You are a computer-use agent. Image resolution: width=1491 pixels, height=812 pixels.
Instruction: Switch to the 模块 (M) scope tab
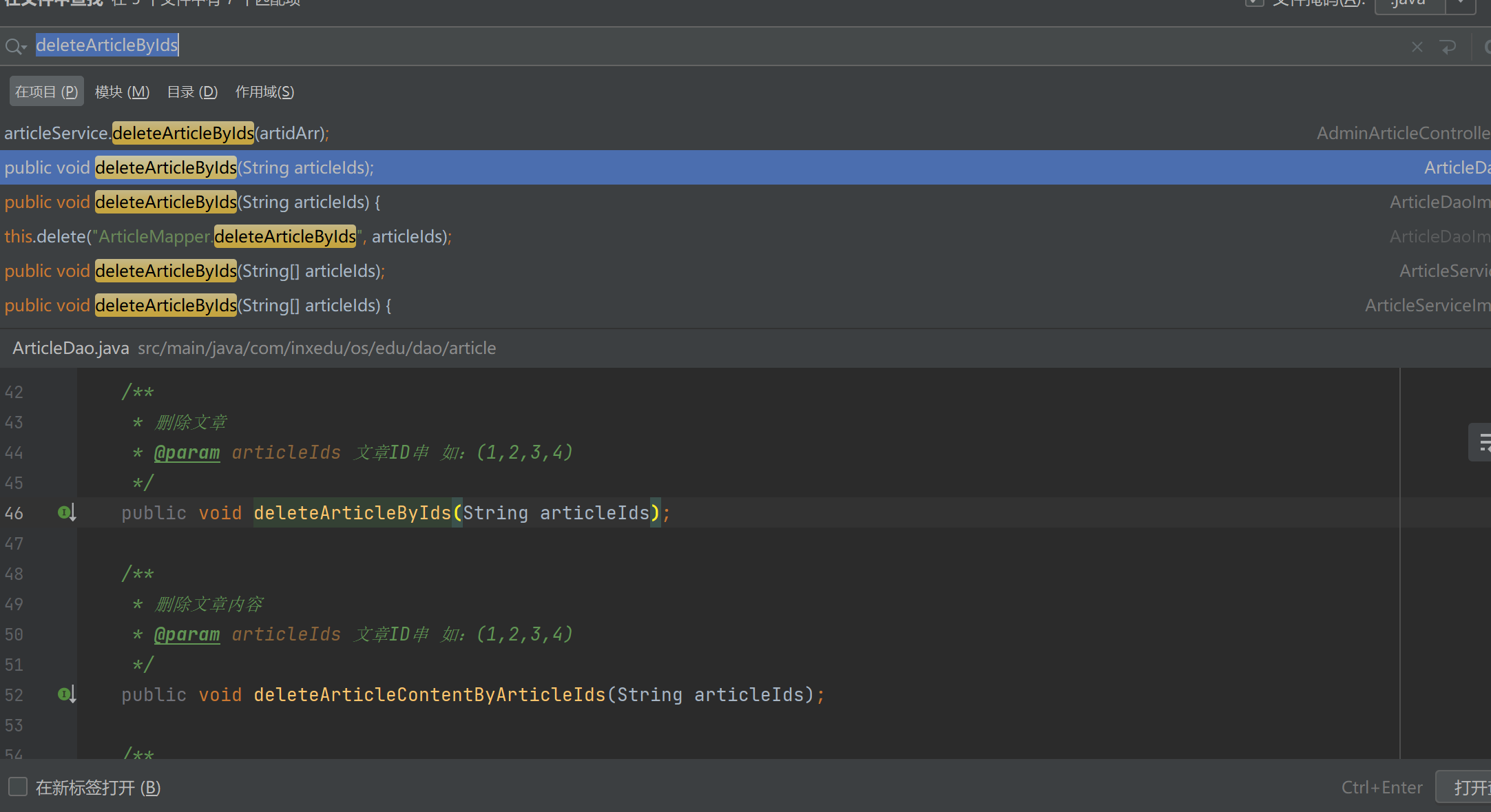(x=122, y=92)
